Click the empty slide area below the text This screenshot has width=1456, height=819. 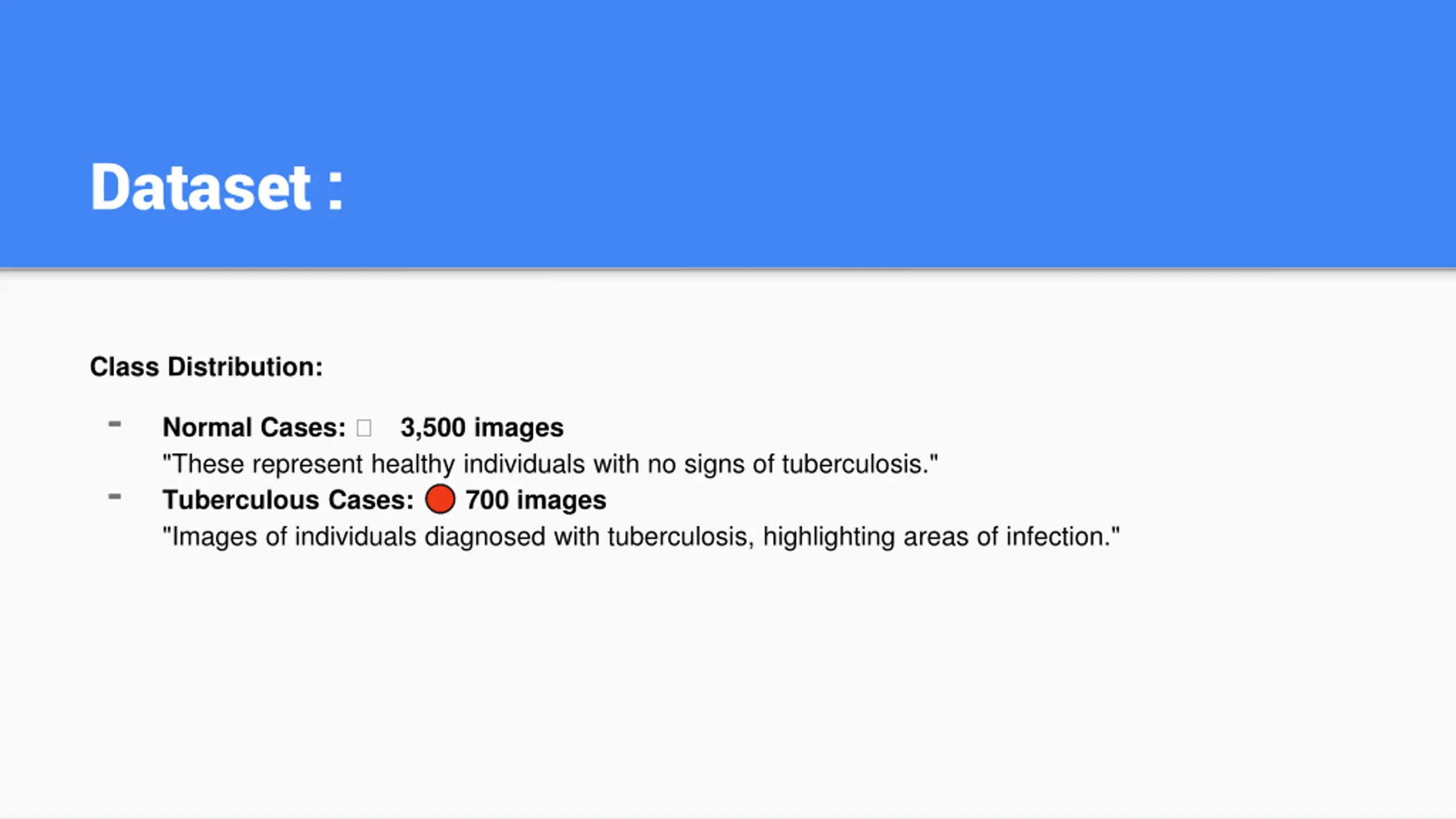pyautogui.click(x=728, y=682)
